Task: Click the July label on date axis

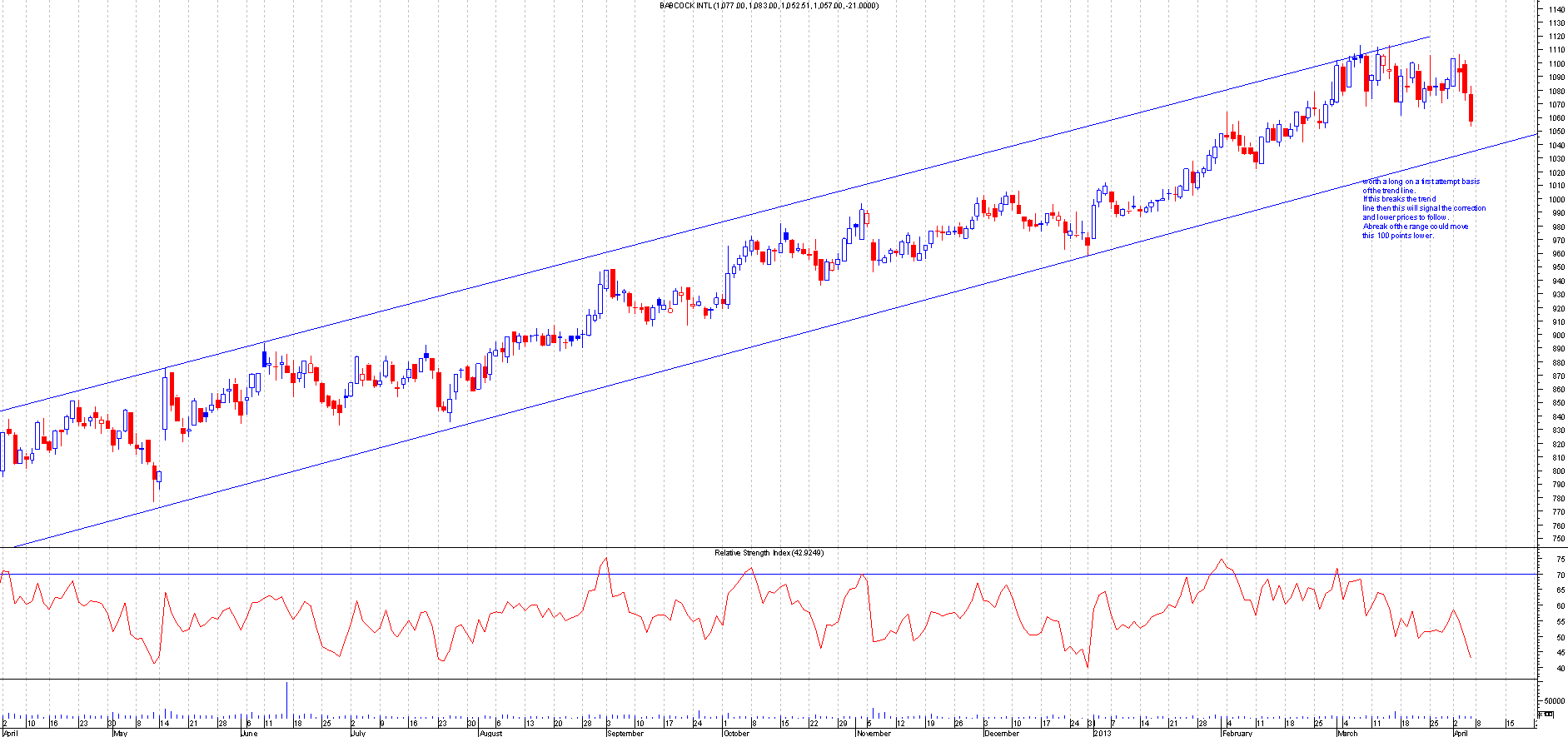Action: tap(357, 733)
